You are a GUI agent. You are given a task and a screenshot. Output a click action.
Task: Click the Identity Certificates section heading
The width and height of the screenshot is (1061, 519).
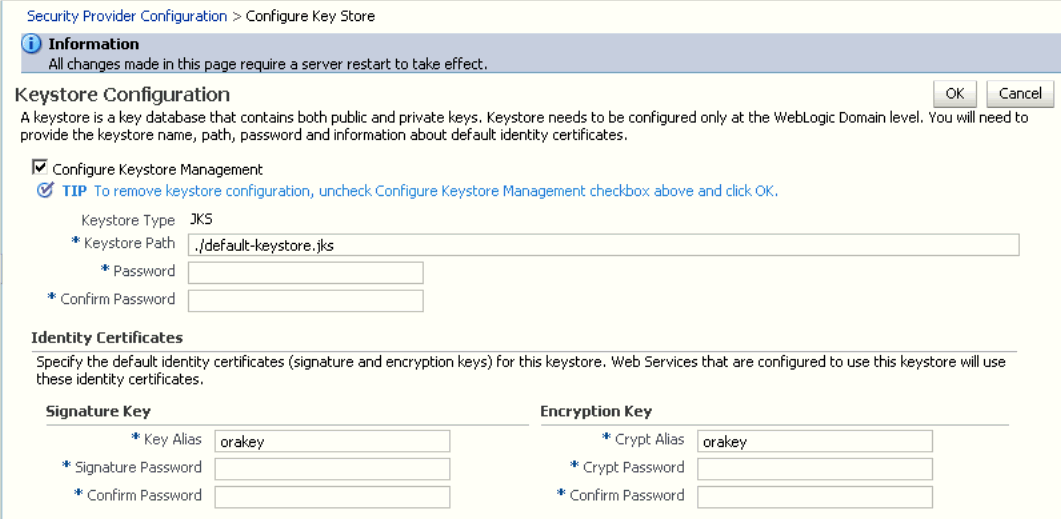[x=107, y=338]
